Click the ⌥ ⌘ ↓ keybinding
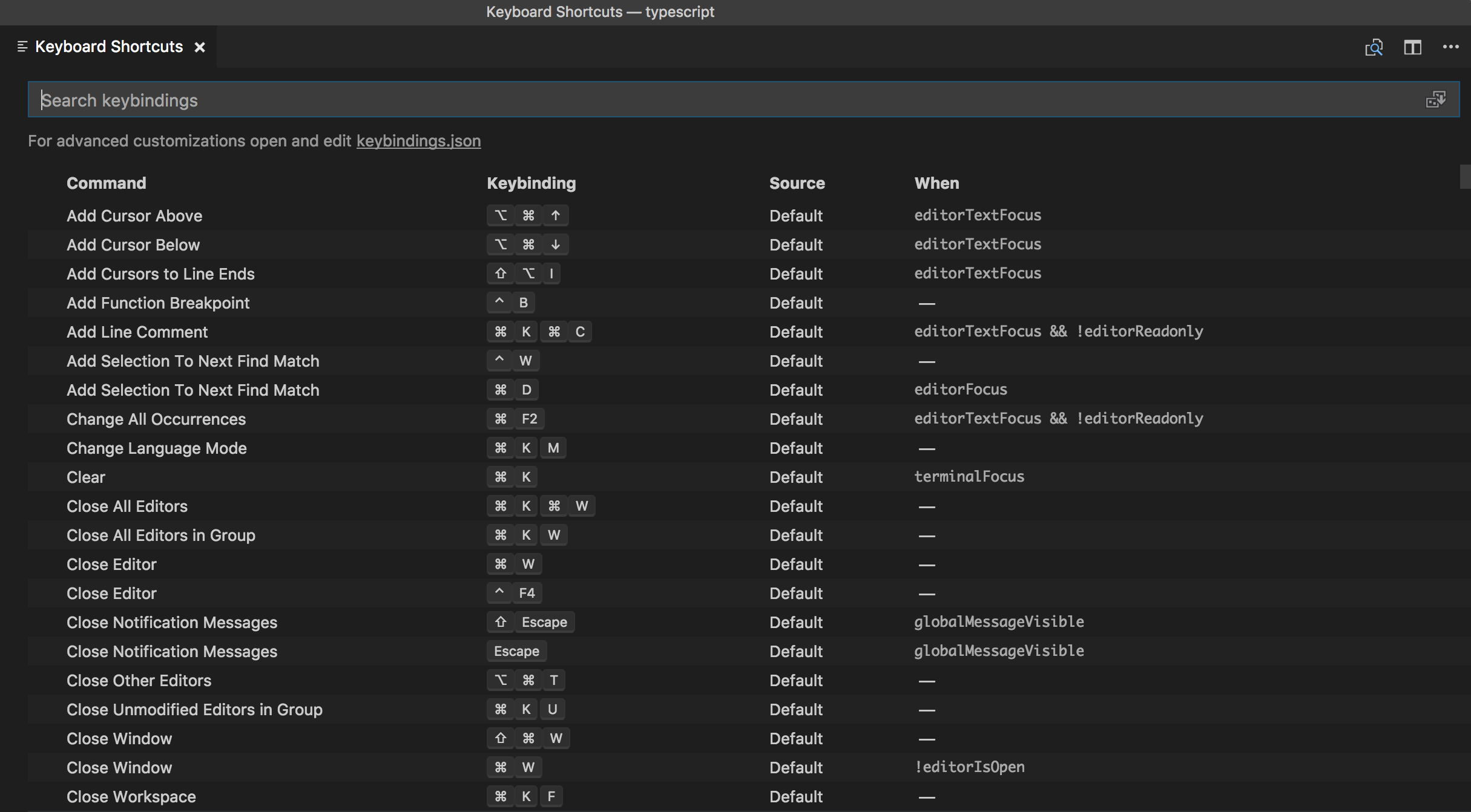1471x812 pixels. [527, 244]
